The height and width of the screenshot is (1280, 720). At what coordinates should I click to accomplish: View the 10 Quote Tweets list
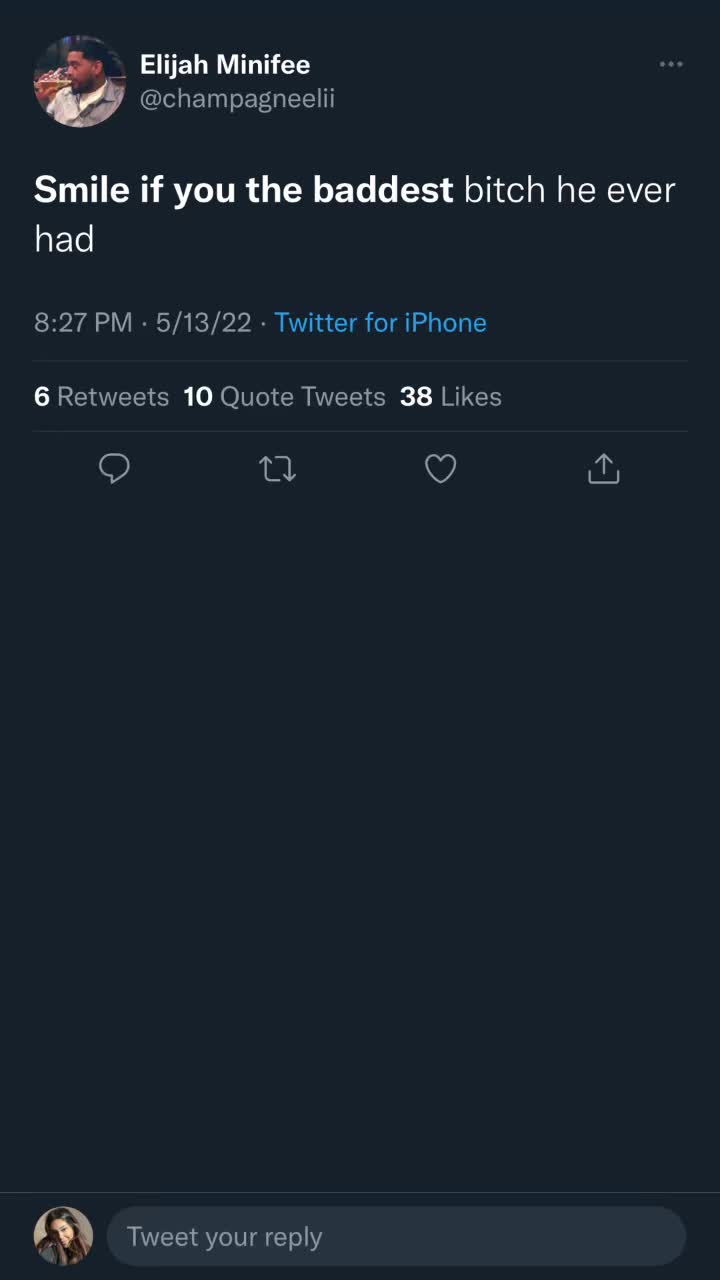point(284,396)
